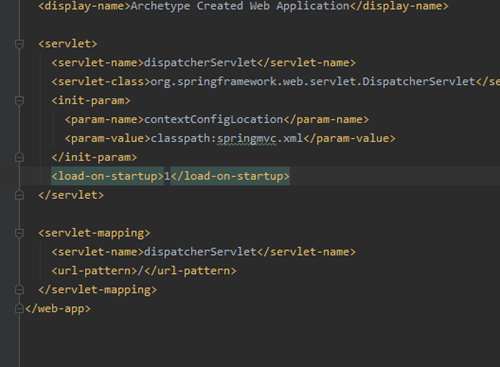
Task: Toggle fold at closing init-param tag
Action: pyautogui.click(x=19, y=157)
